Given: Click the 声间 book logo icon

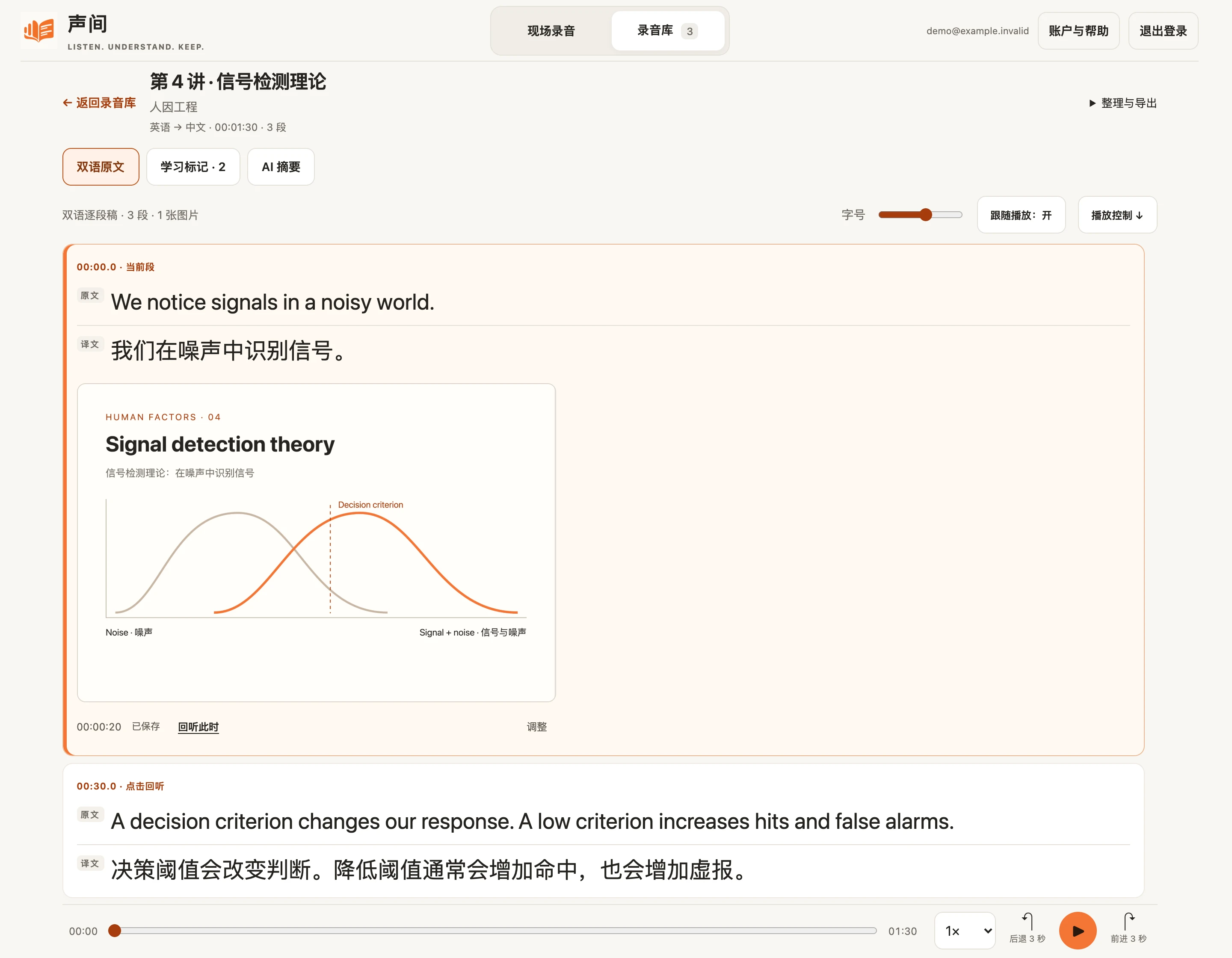Looking at the screenshot, I should (x=39, y=30).
